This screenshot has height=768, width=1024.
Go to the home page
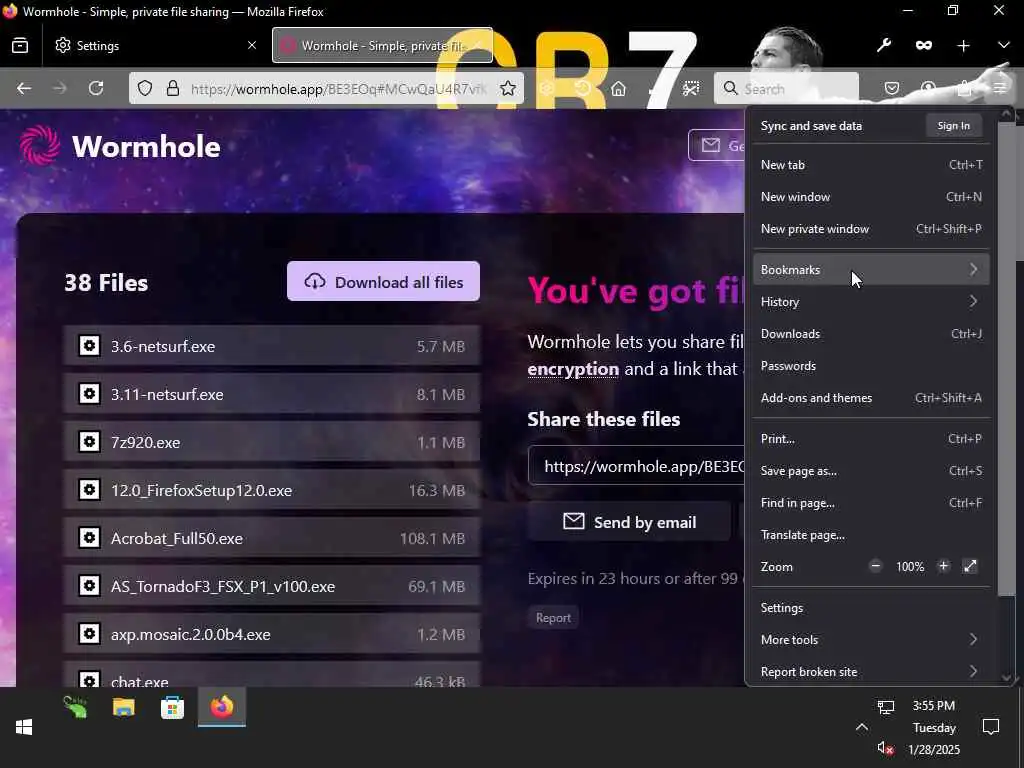(x=618, y=88)
